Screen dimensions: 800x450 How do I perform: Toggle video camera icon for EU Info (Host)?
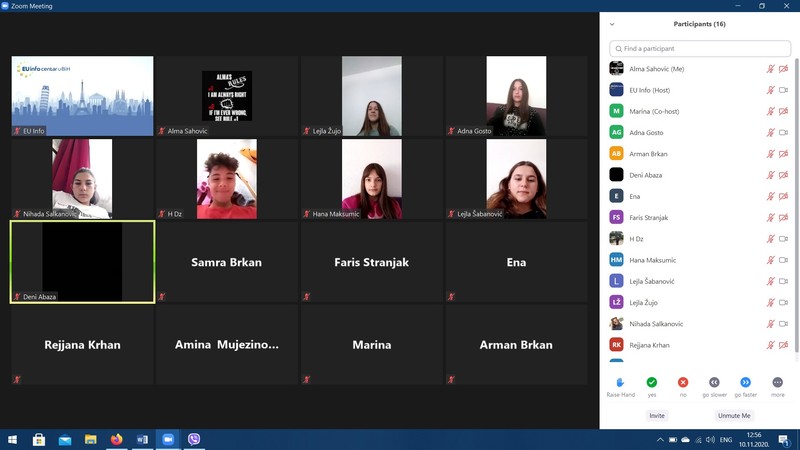point(783,90)
